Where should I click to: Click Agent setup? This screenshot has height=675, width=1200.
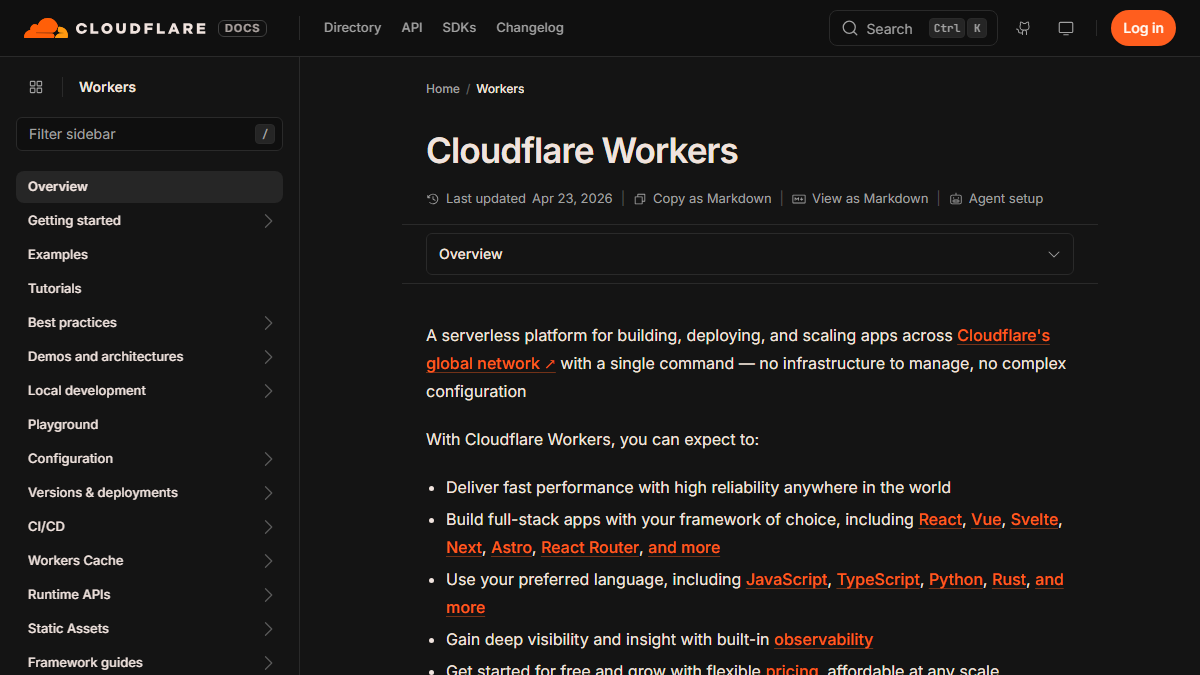point(996,199)
